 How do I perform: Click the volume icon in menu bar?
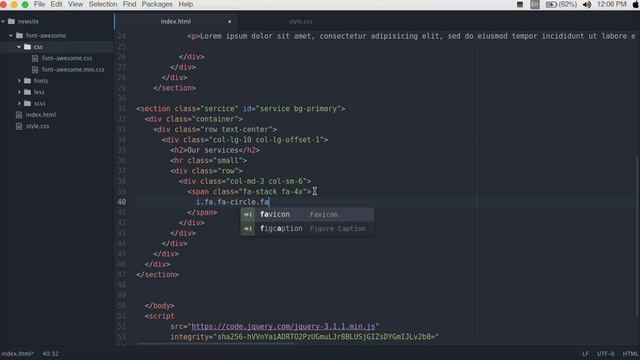pyautogui.click(x=587, y=4)
